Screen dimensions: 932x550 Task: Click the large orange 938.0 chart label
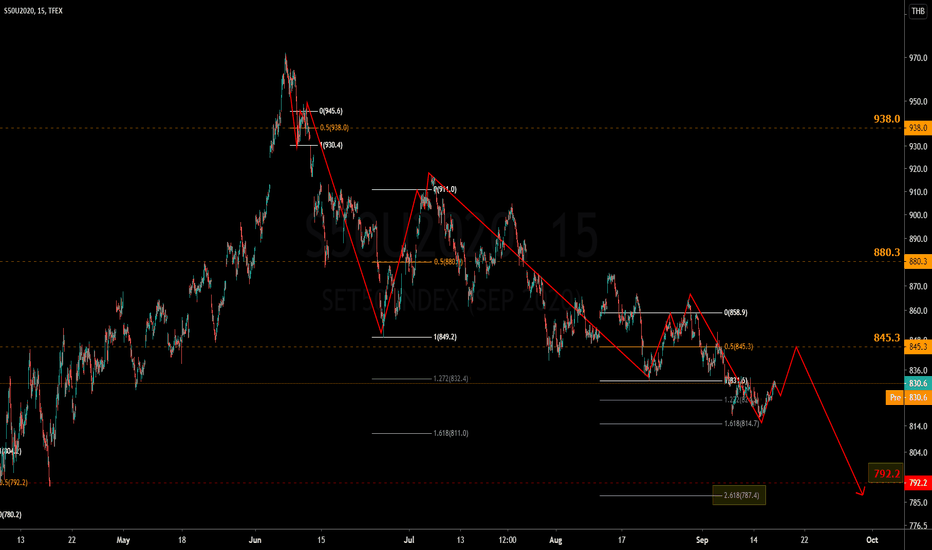click(887, 119)
